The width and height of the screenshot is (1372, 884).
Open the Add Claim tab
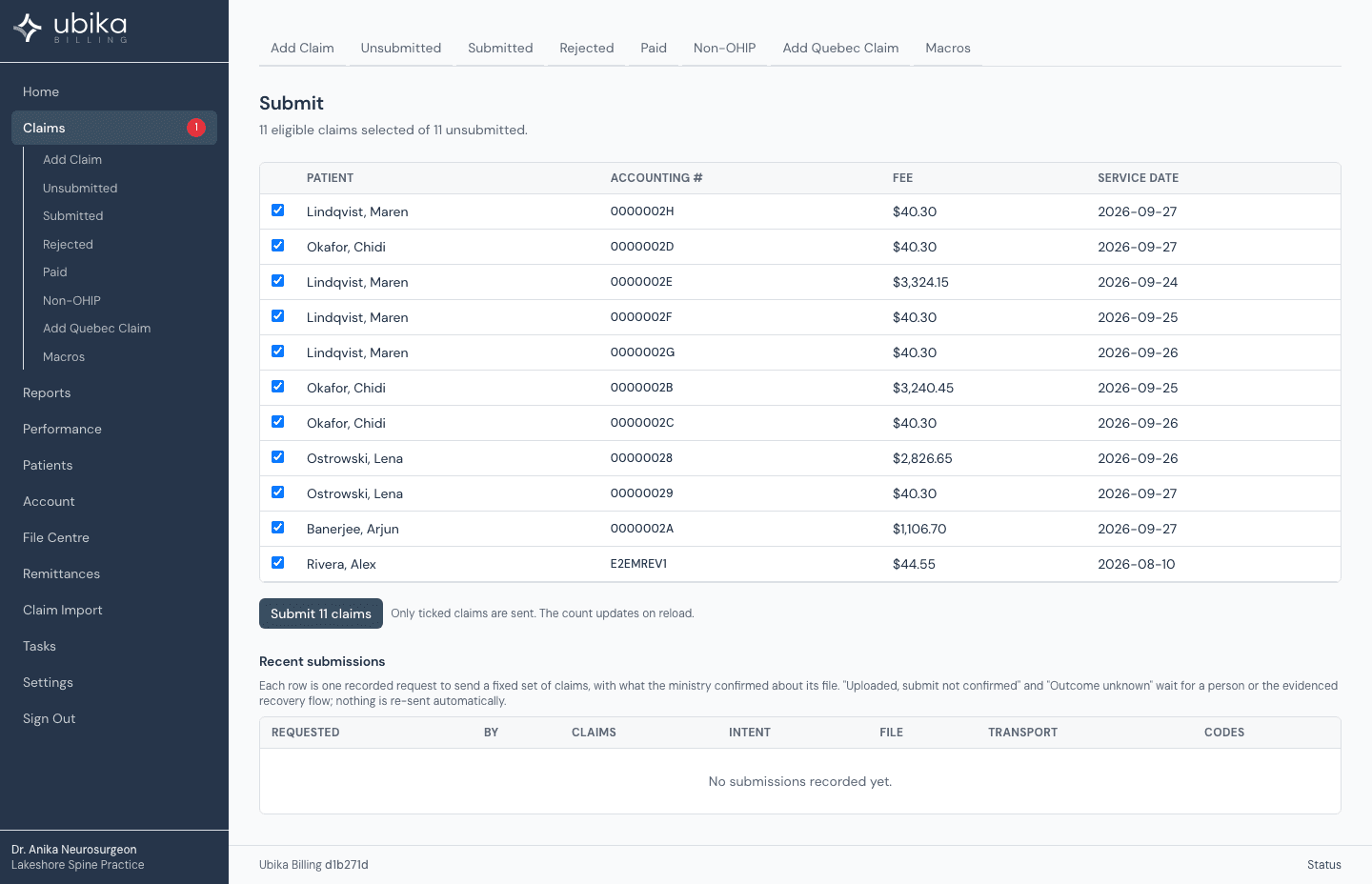(x=302, y=48)
